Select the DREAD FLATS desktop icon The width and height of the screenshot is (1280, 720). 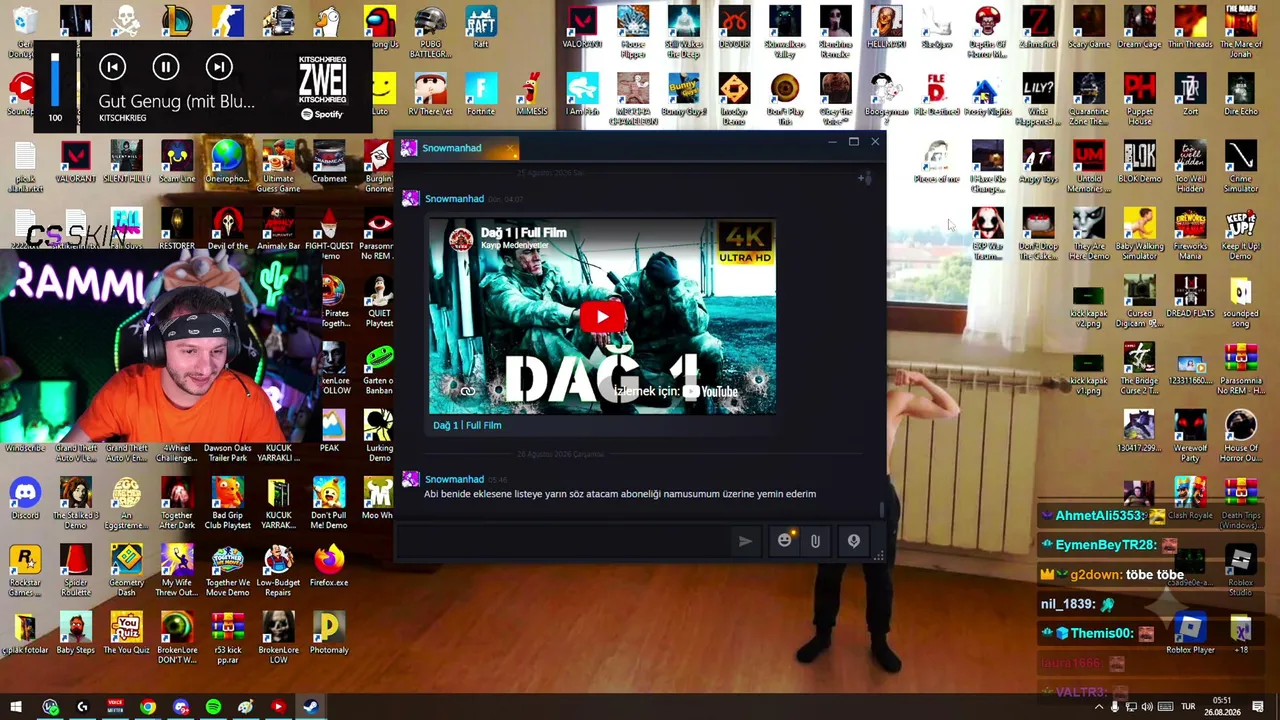coord(1190,297)
